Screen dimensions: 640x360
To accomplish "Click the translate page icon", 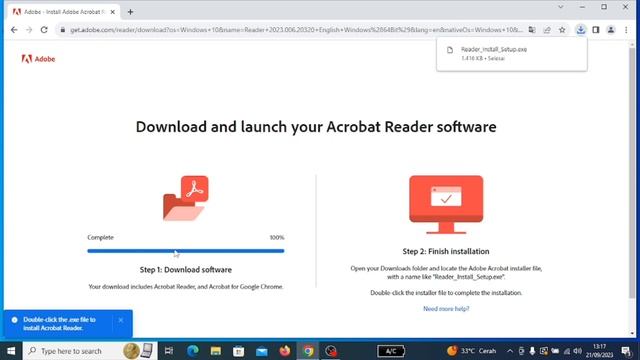I will click(x=532, y=30).
